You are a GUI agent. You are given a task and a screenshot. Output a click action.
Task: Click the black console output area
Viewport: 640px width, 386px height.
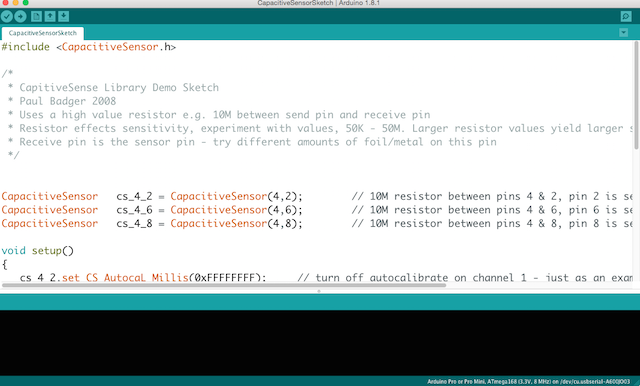320,343
